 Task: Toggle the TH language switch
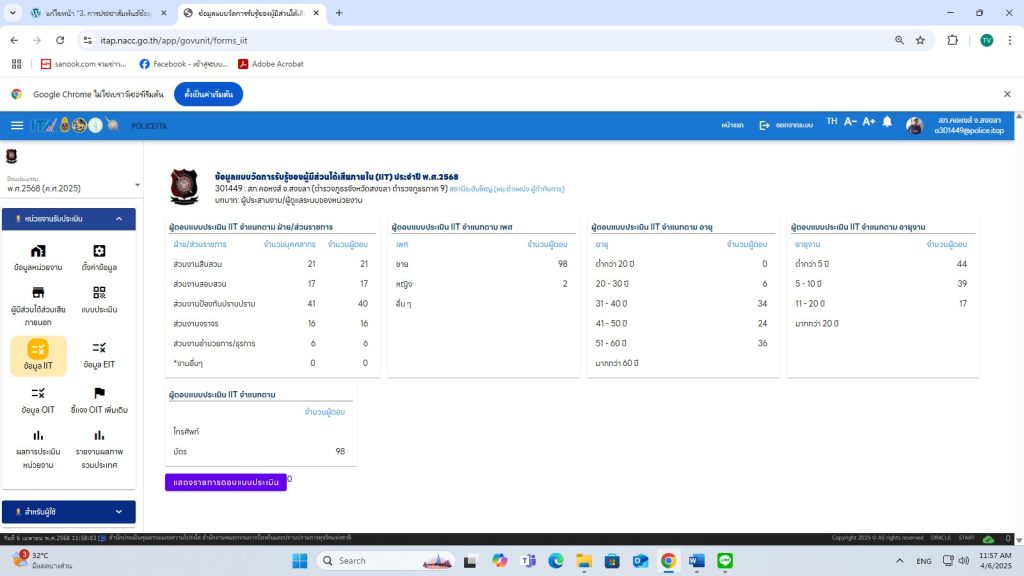pos(831,122)
